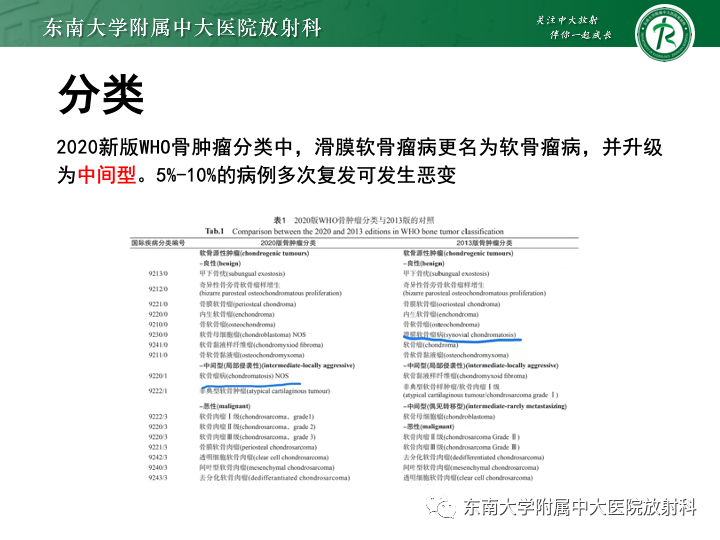This screenshot has height=540, width=720.
Task: Click code cell 9230/0
Action: pos(158,335)
